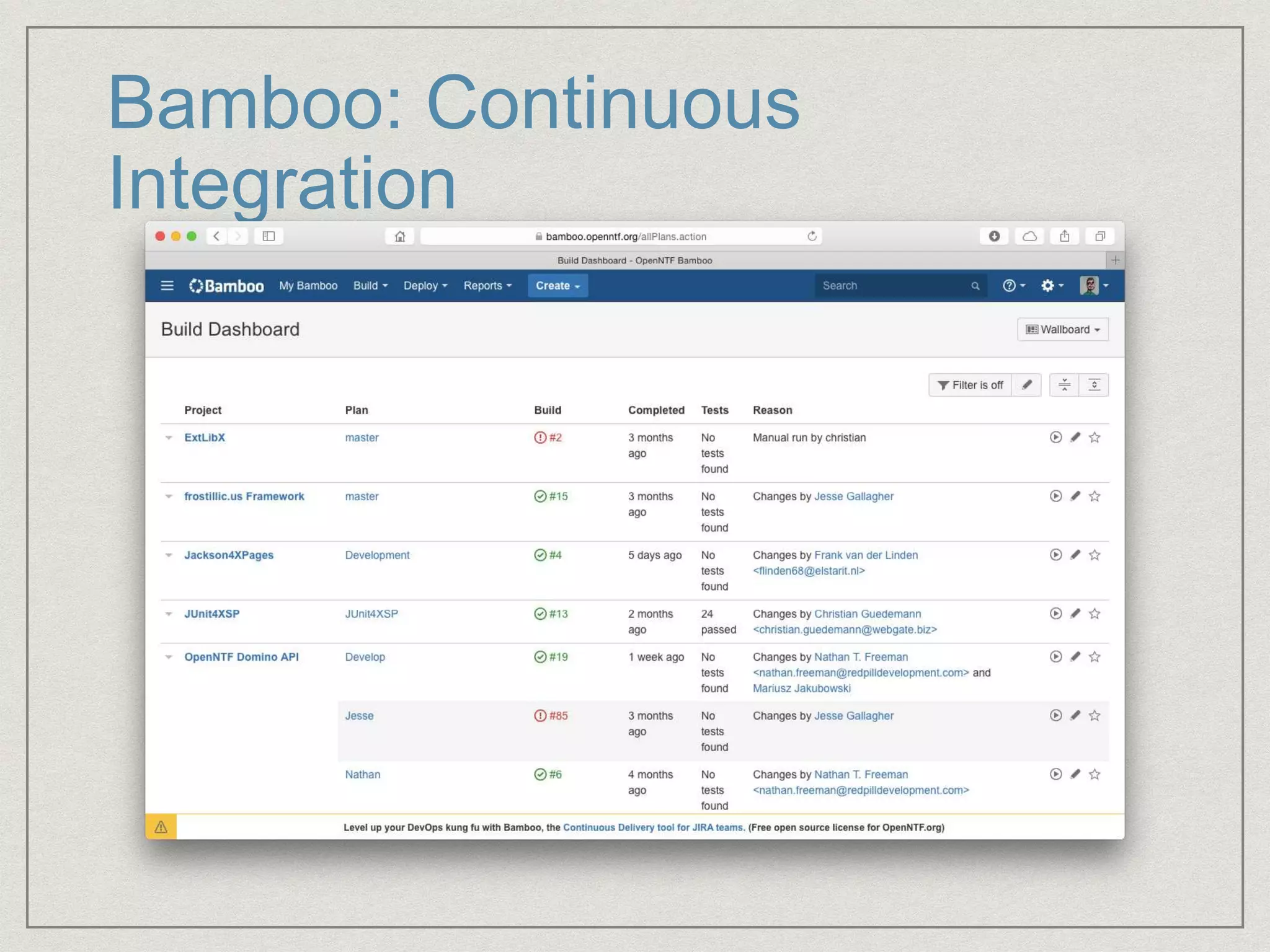Screen dimensions: 1270x952
Task: Edit the ExtLibX master plan
Action: click(x=1075, y=437)
